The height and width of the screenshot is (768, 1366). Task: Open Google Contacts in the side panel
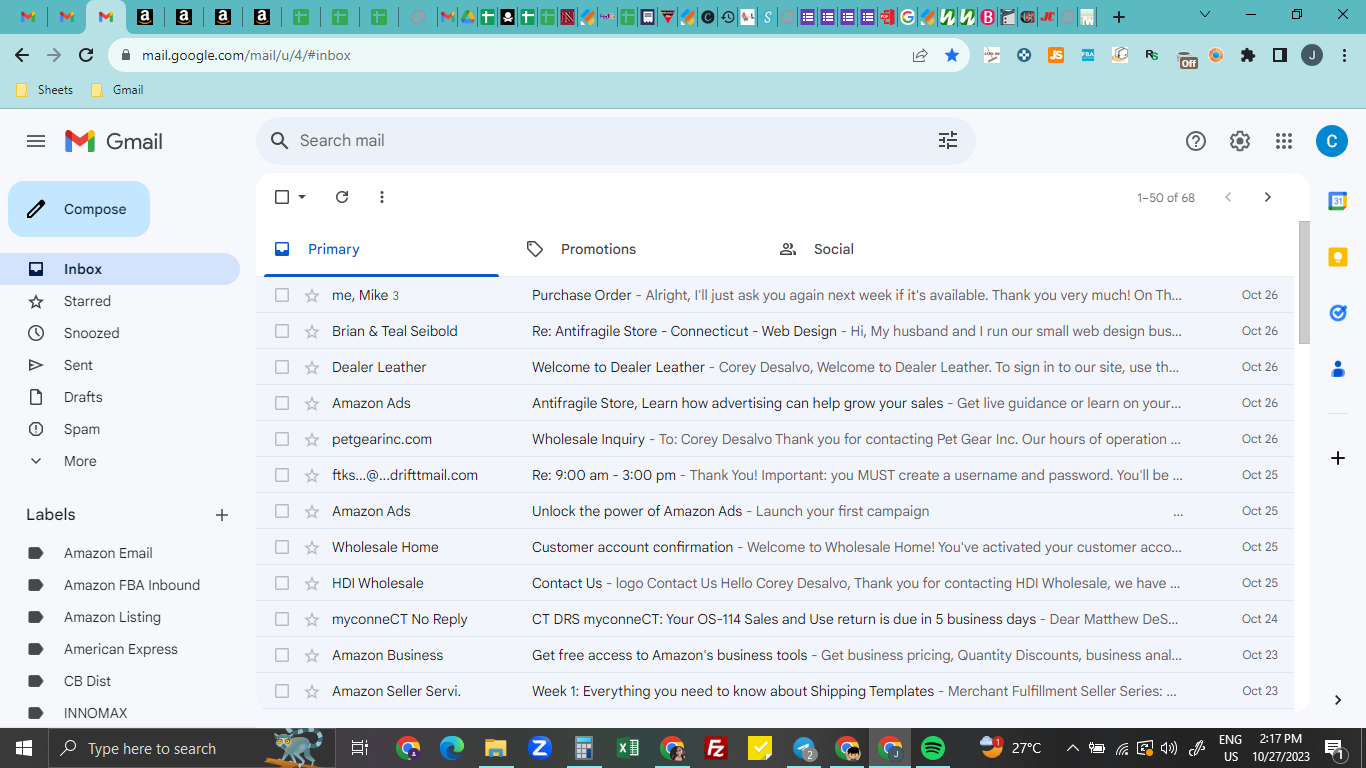[x=1338, y=369]
